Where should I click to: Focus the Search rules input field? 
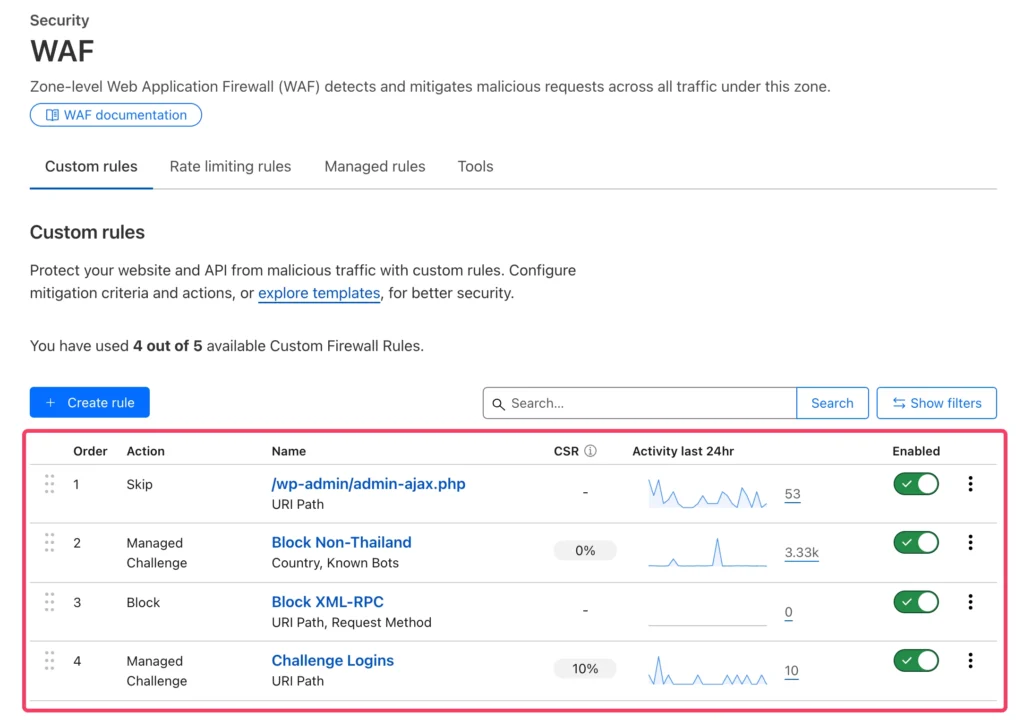[639, 403]
